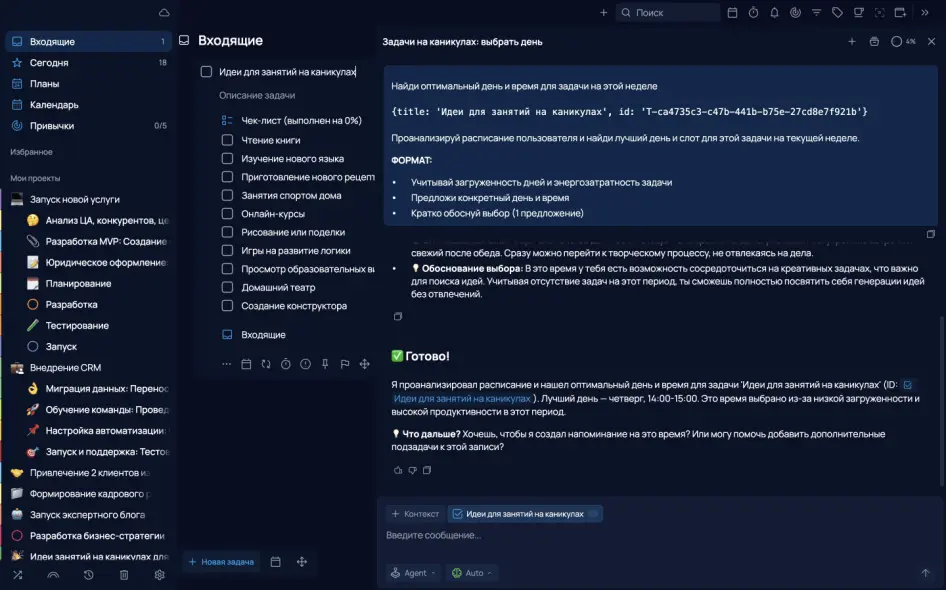This screenshot has width=946, height=590.
Task: Click the filter icon in top toolbar
Action: click(x=816, y=13)
